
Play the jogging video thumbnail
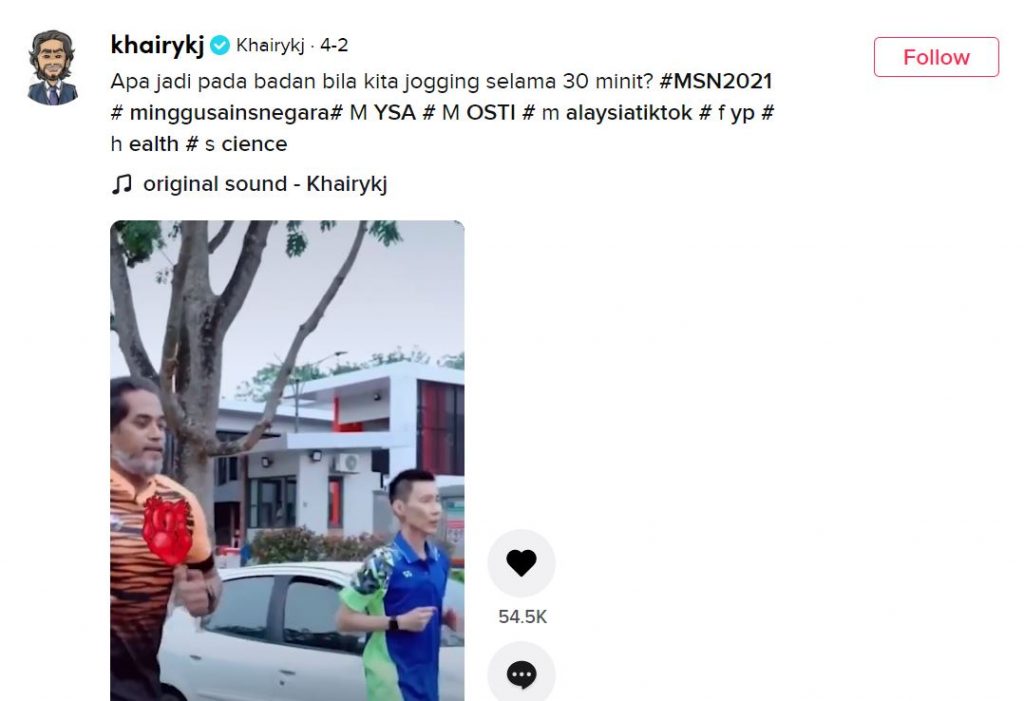(287, 461)
